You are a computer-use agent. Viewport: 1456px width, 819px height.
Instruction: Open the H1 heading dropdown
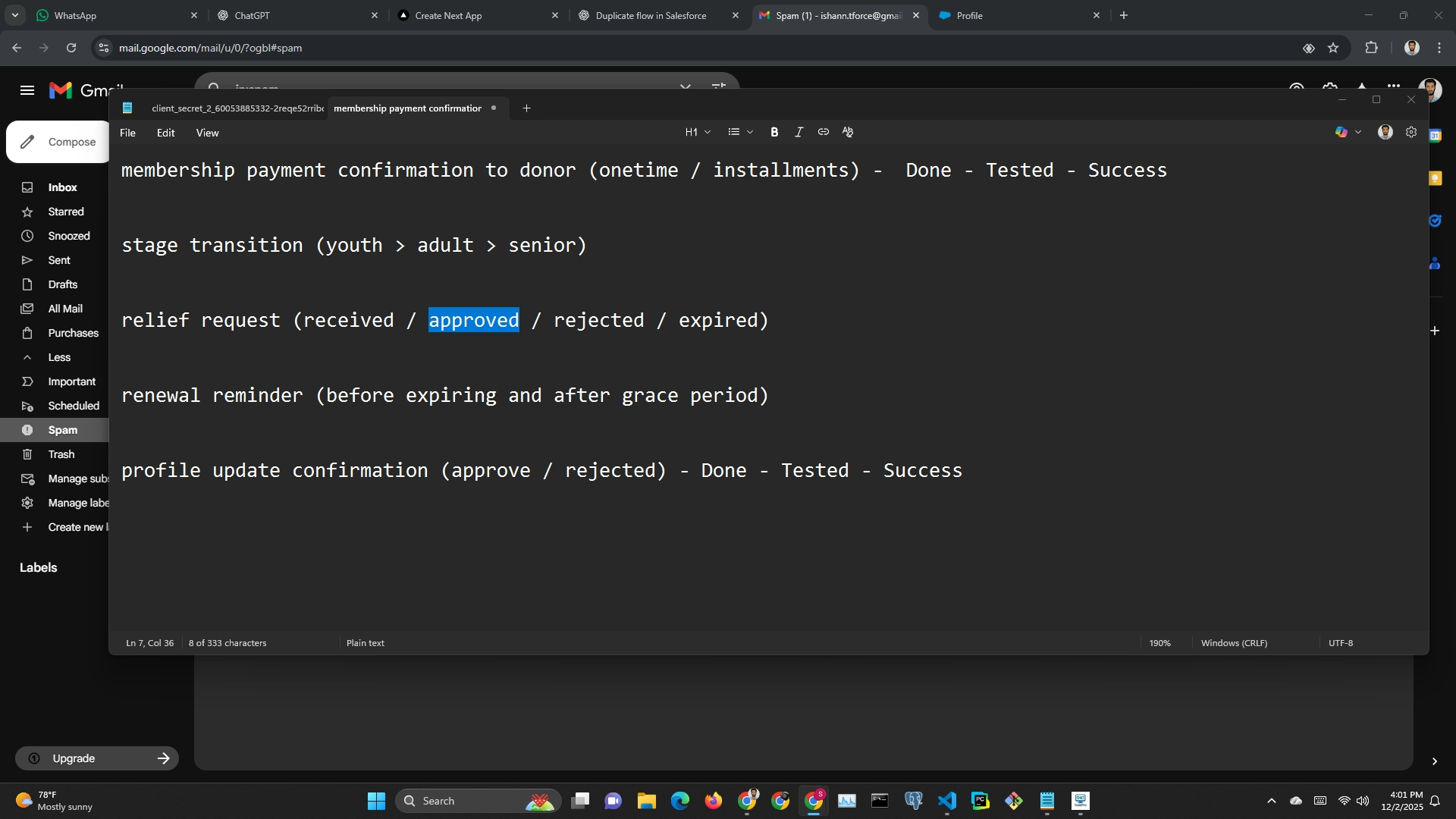[698, 132]
